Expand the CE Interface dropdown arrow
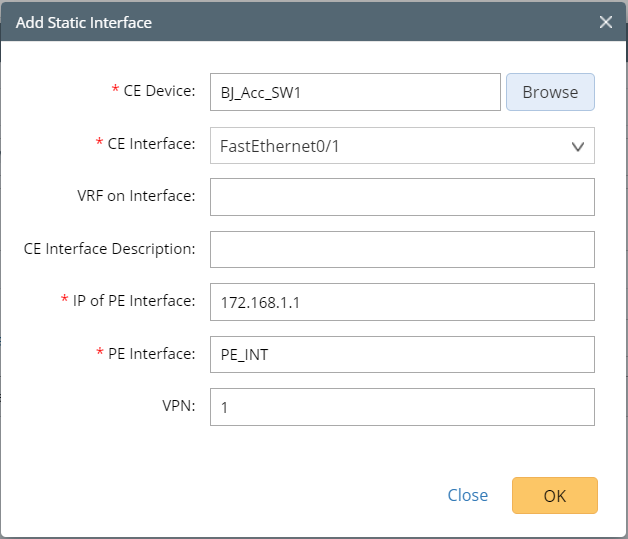 (577, 146)
